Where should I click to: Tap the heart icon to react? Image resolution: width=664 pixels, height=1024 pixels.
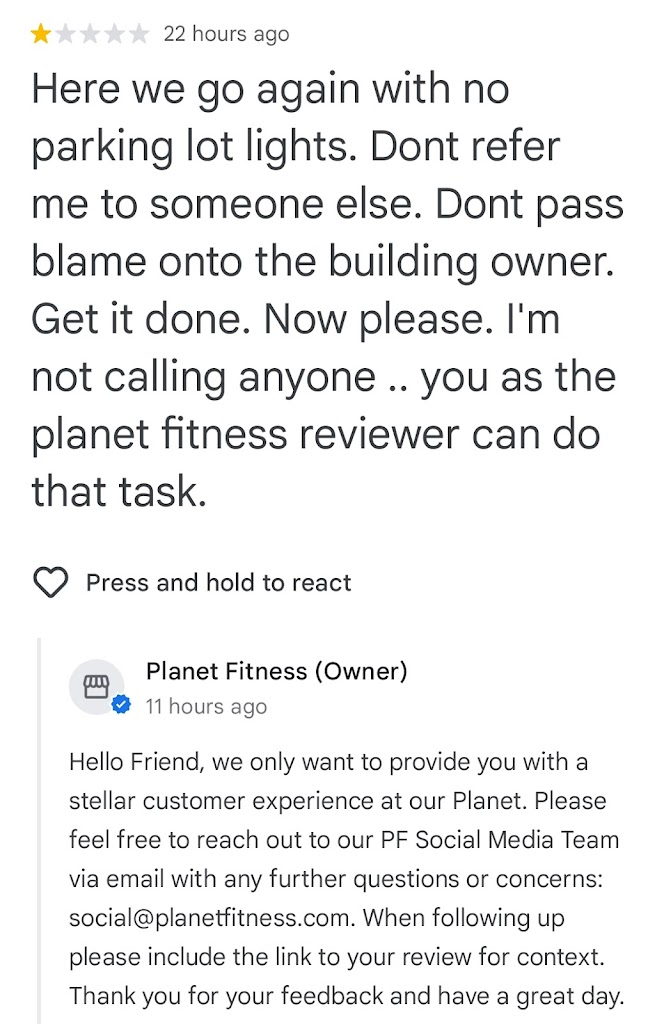(x=51, y=583)
